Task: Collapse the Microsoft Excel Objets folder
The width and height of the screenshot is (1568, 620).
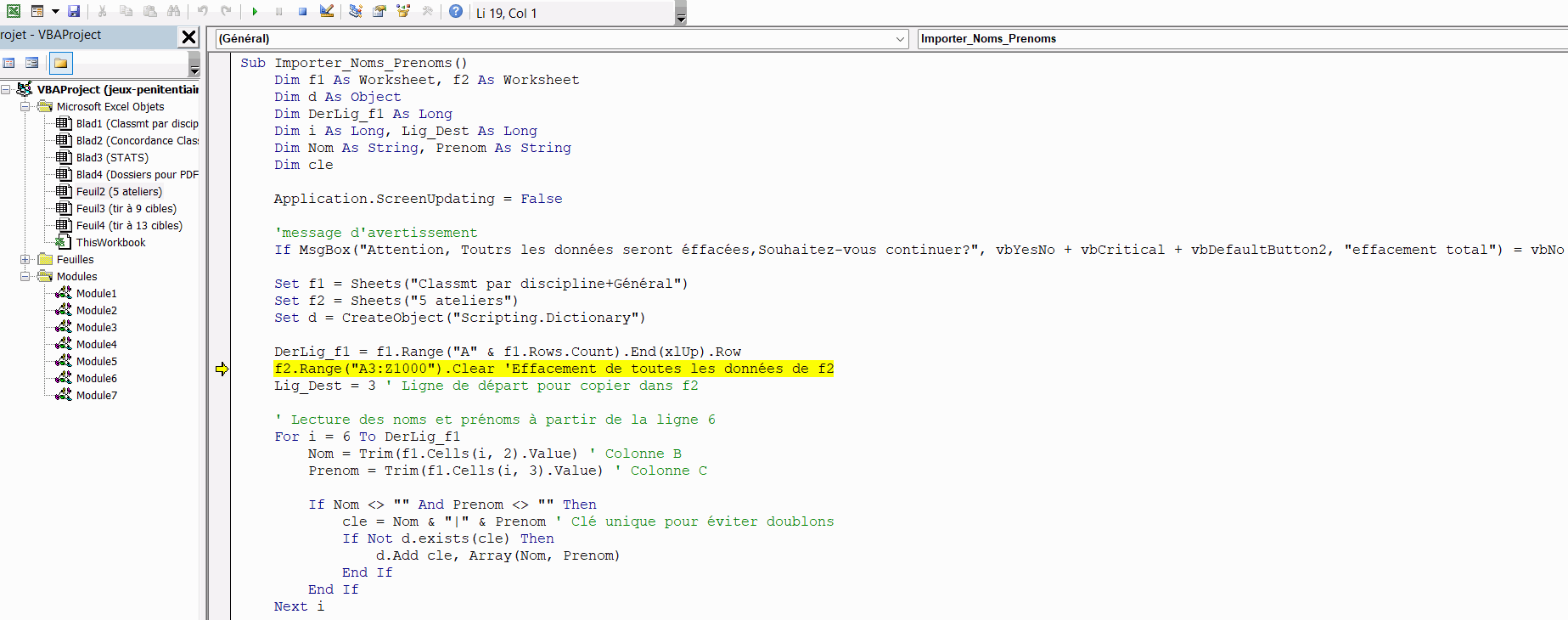Action: tap(25, 106)
